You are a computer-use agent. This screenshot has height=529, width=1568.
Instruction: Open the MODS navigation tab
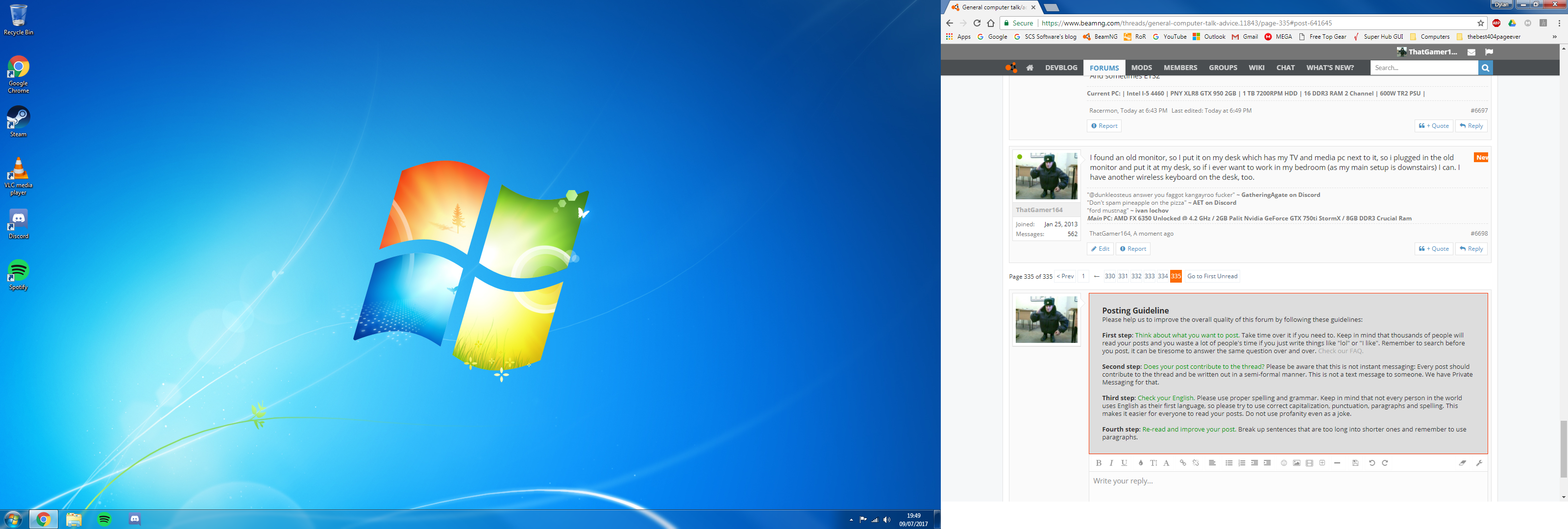[1141, 68]
